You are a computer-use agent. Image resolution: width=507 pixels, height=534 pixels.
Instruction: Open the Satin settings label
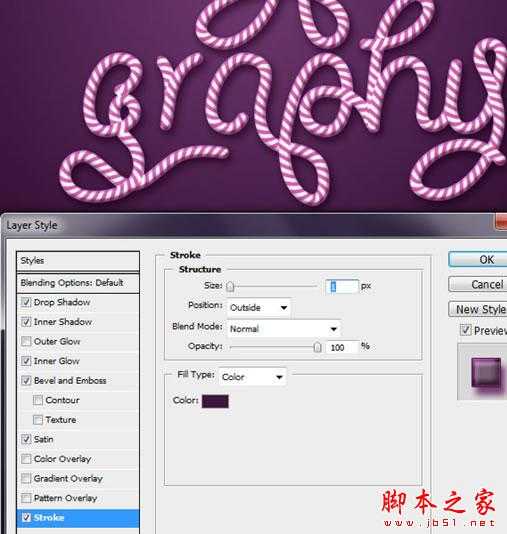(x=44, y=439)
